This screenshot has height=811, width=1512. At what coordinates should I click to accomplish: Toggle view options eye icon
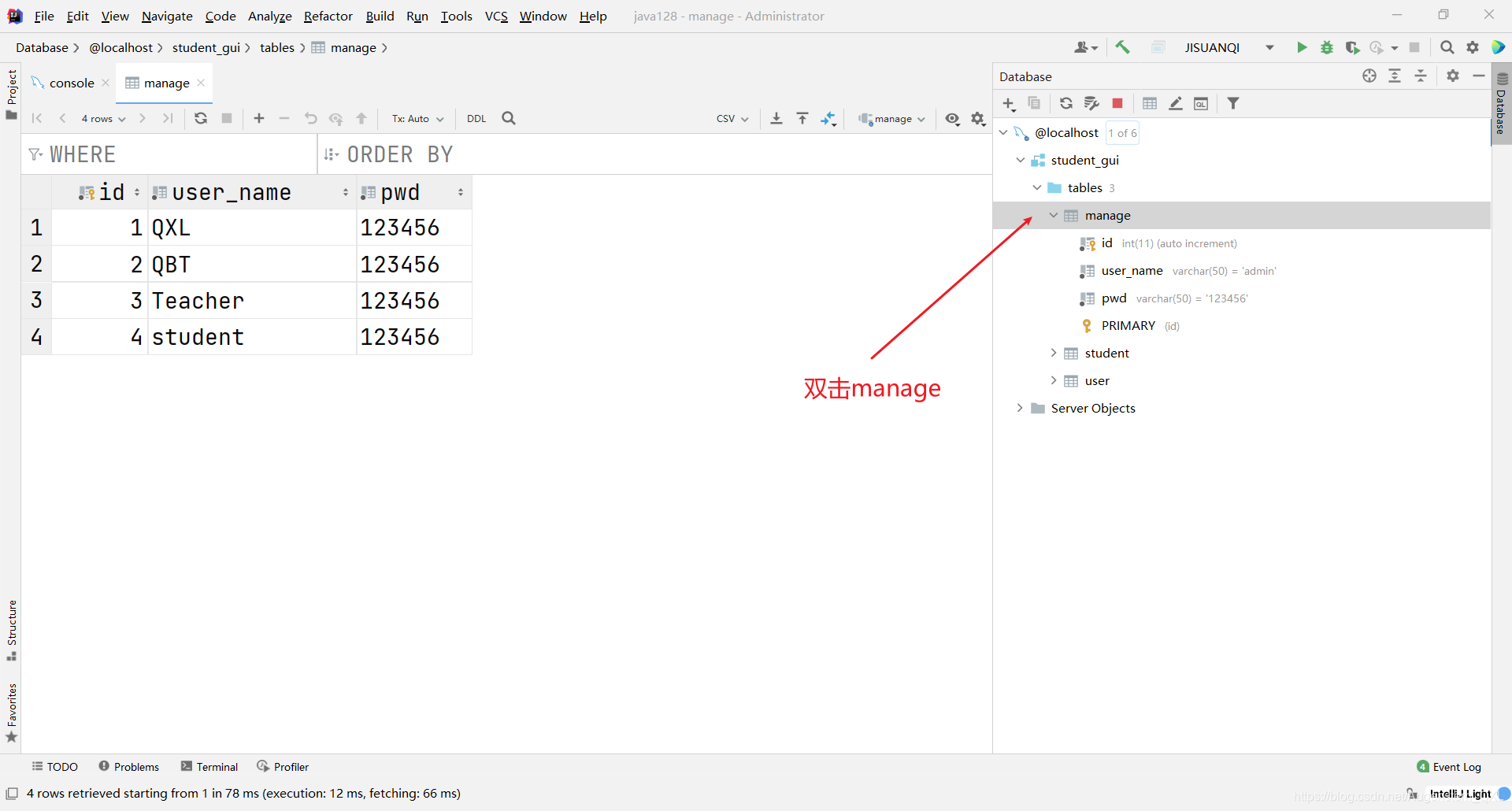point(953,118)
